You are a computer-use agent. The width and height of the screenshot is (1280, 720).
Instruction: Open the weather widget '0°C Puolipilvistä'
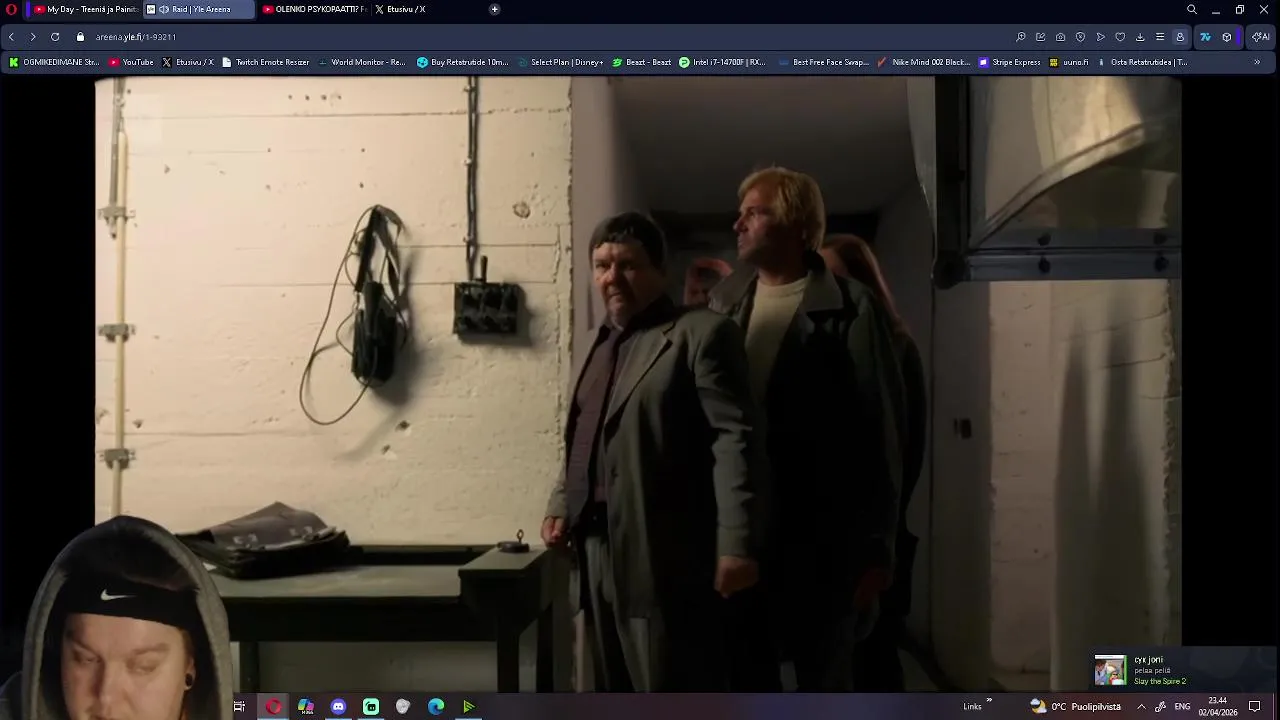pyautogui.click(x=1076, y=707)
